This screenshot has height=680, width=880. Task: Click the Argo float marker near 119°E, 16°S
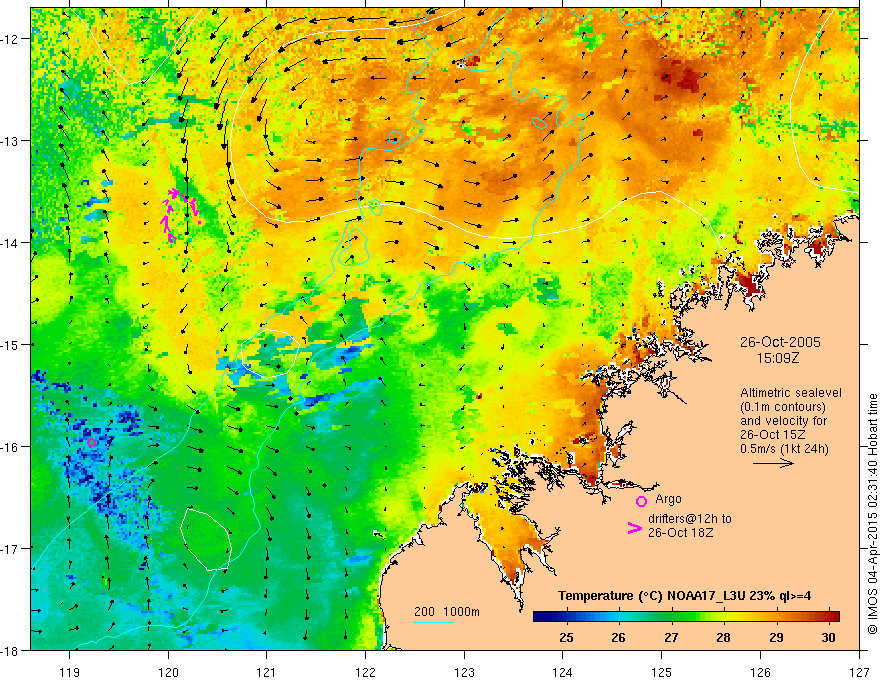coord(92,442)
